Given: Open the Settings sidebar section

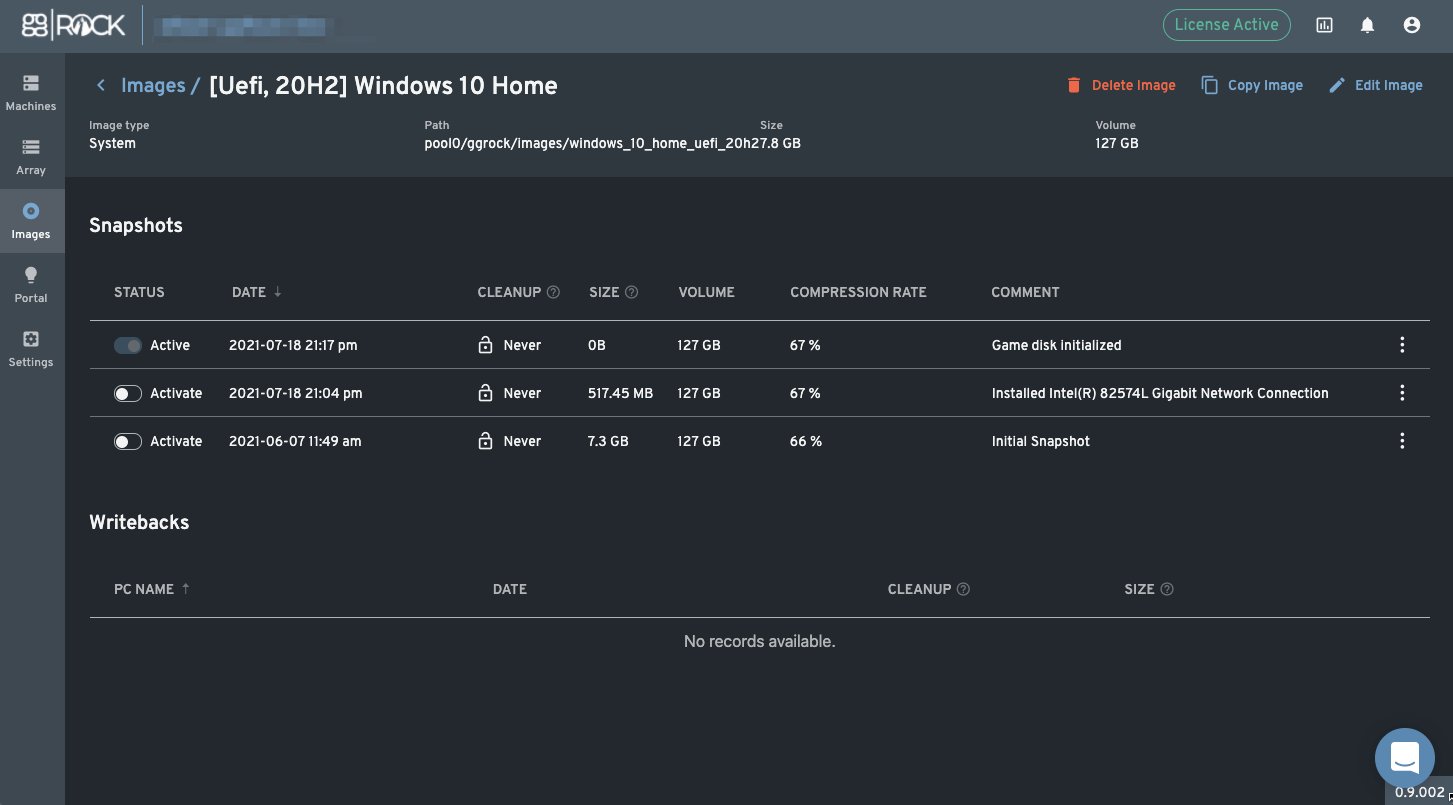Looking at the screenshot, I should [x=31, y=350].
